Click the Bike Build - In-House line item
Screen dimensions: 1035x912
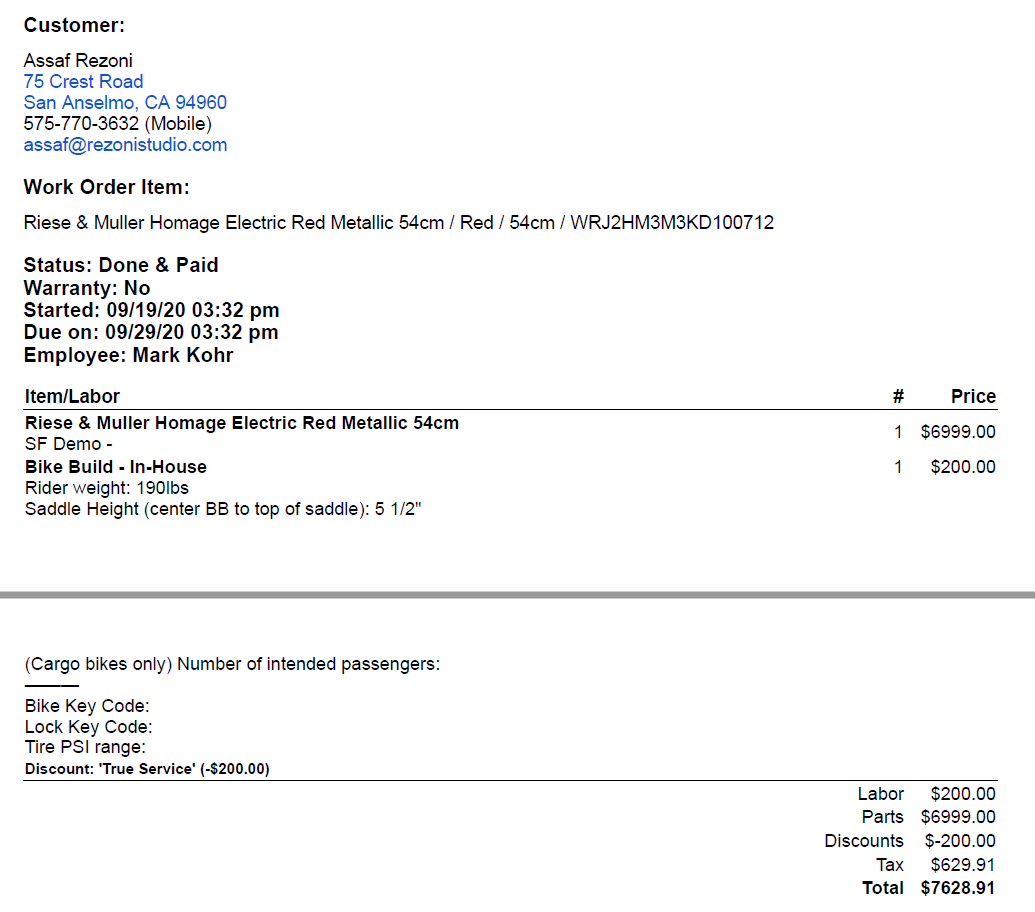[116, 467]
